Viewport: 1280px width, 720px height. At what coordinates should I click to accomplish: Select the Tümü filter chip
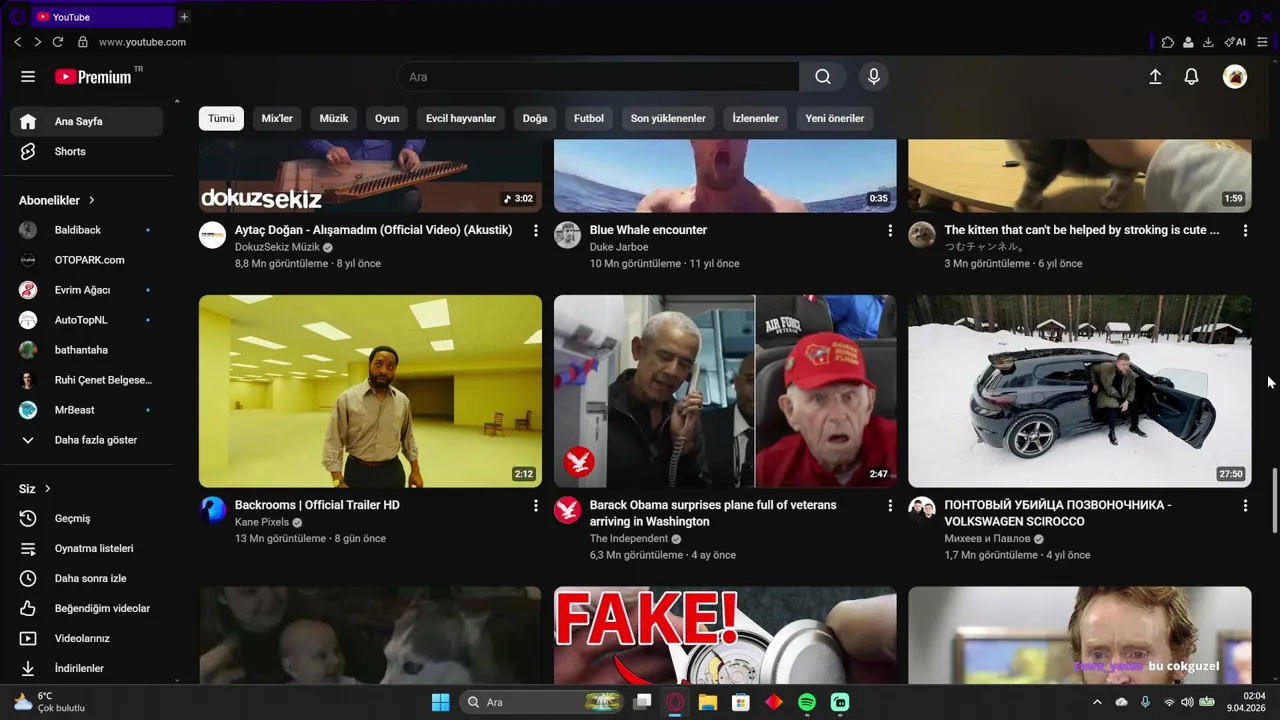[x=221, y=118]
